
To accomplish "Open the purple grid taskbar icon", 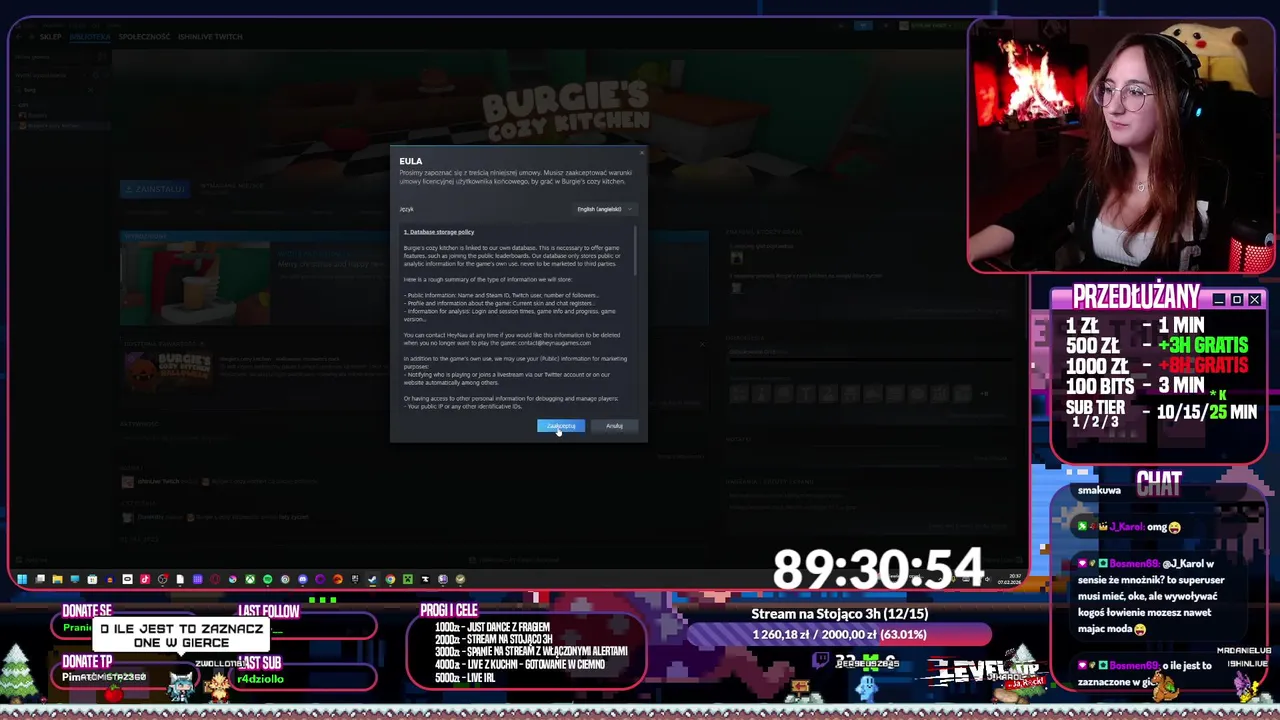I will coord(197,579).
